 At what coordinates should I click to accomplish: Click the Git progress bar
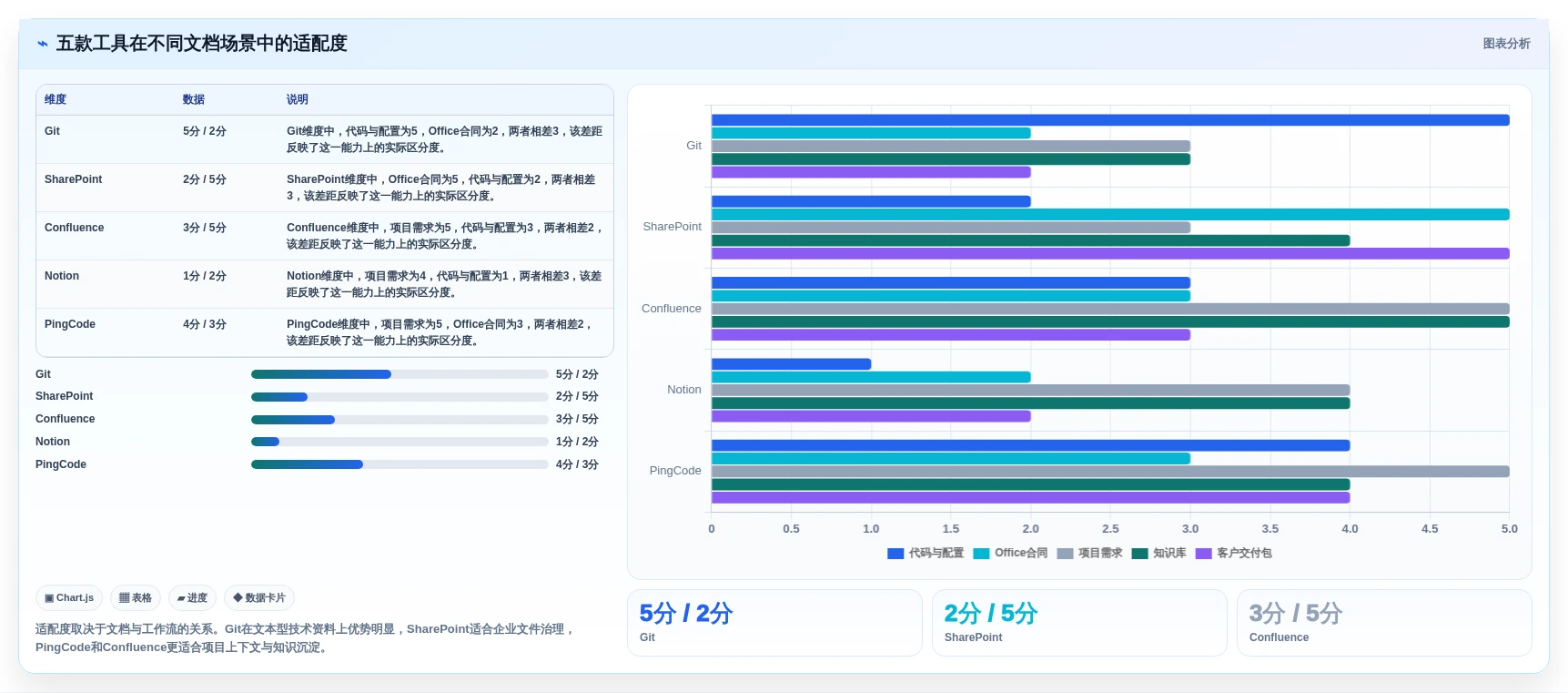tap(400, 374)
